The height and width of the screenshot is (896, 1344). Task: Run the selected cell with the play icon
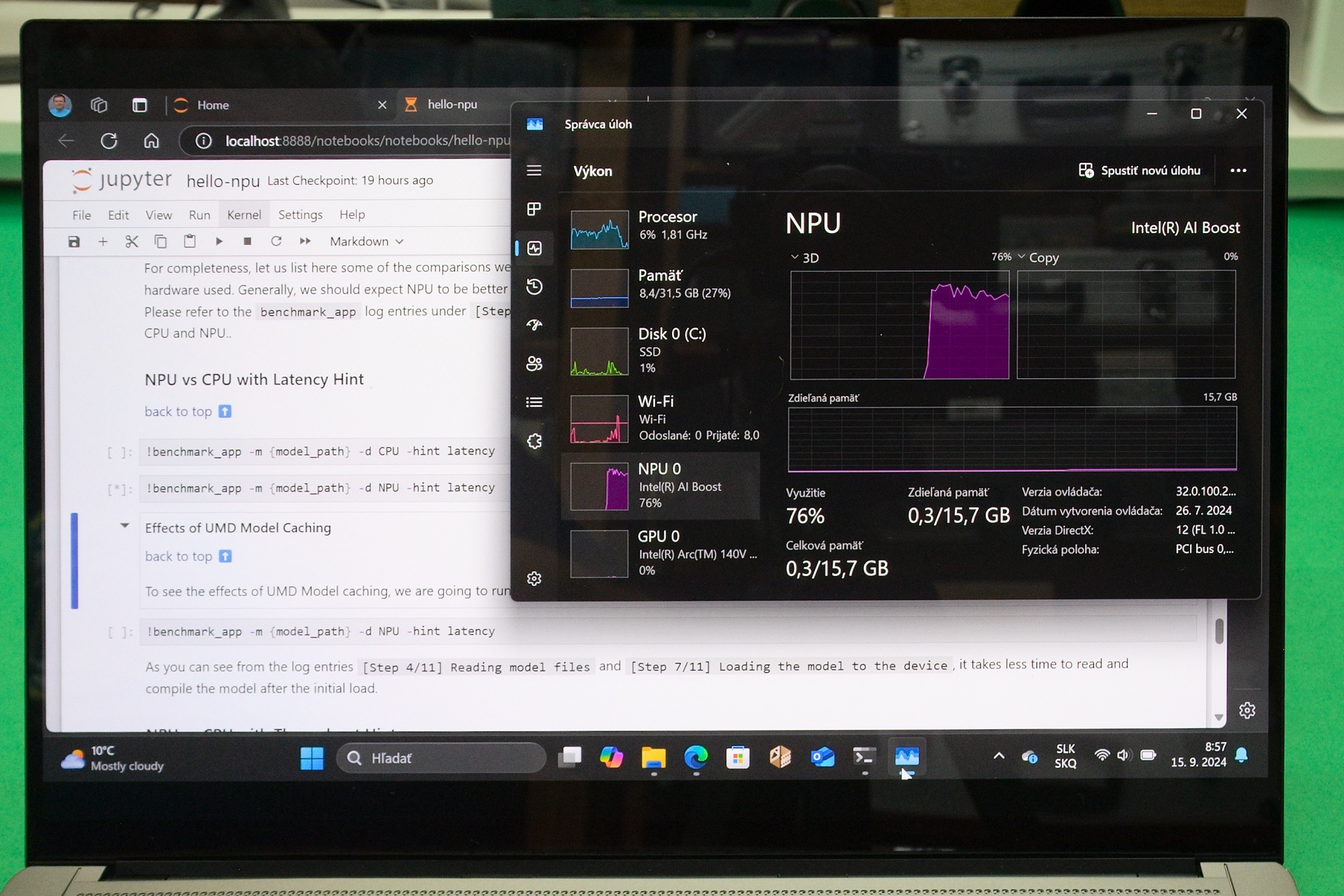pos(219,241)
